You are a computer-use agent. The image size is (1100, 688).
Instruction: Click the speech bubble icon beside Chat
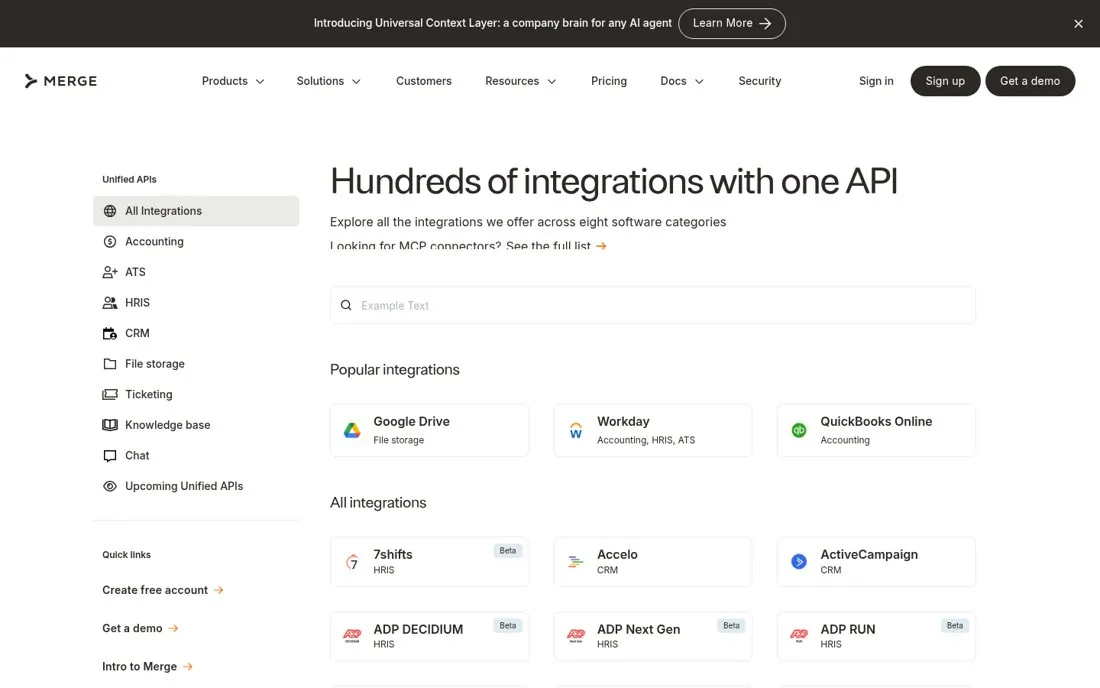[x=110, y=456]
